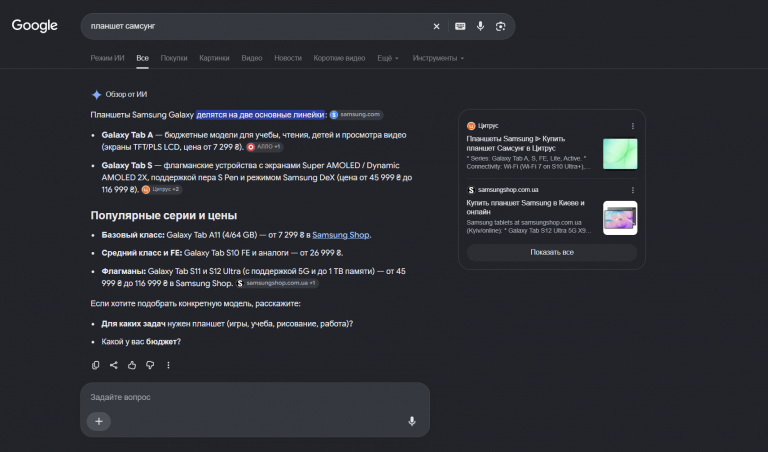The width and height of the screenshot is (768, 452).
Task: Click the AI overview sparkle icon
Action: click(x=96, y=95)
